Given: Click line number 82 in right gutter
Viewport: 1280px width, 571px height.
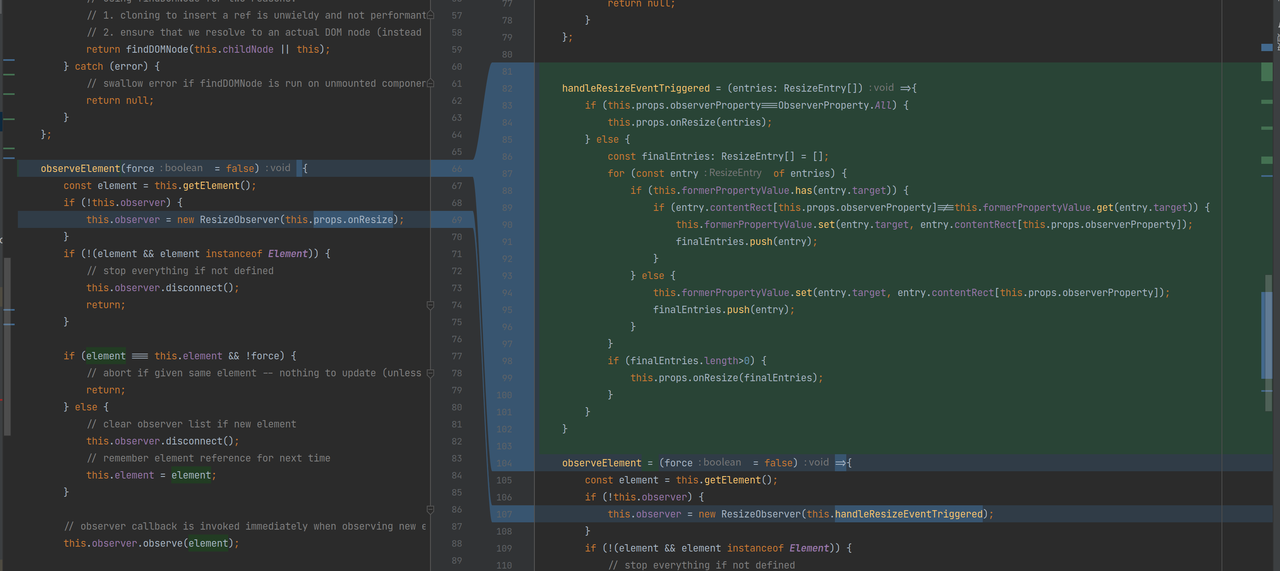Looking at the screenshot, I should [505, 88].
